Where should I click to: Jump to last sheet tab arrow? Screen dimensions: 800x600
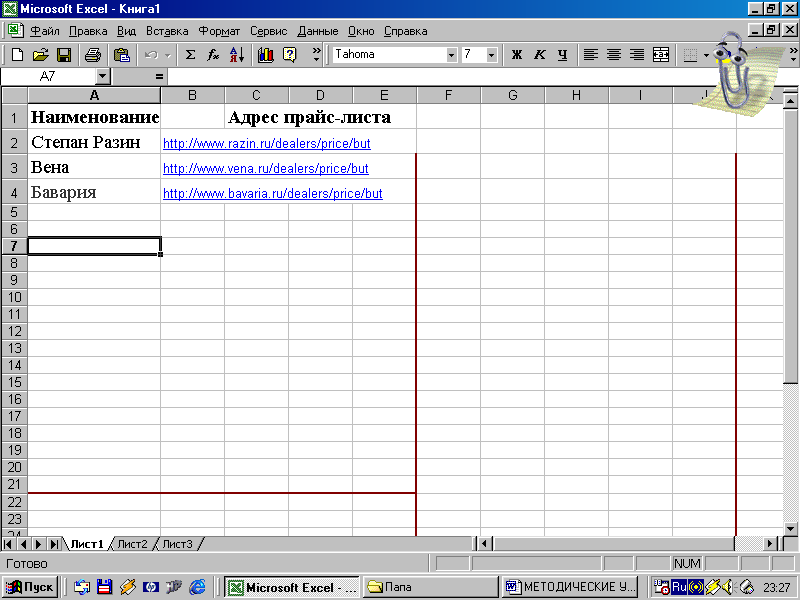54,544
